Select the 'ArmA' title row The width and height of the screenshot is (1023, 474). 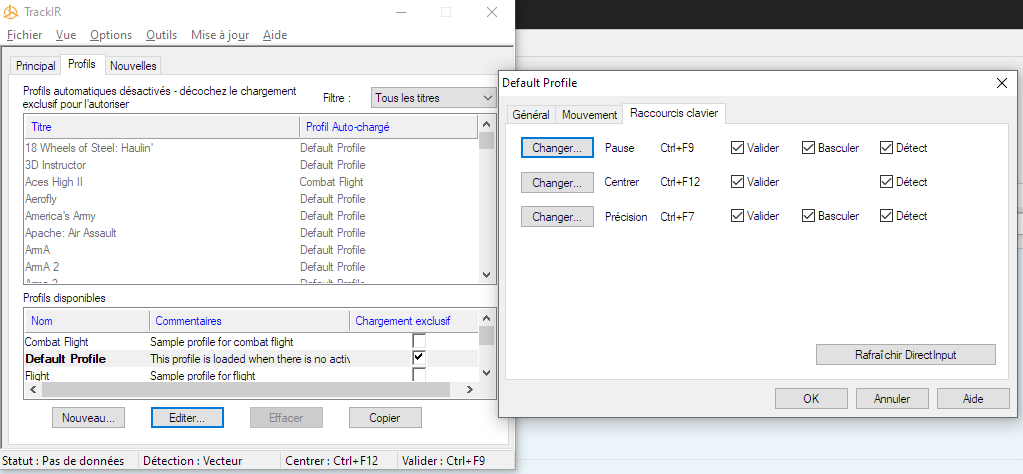tap(251, 250)
